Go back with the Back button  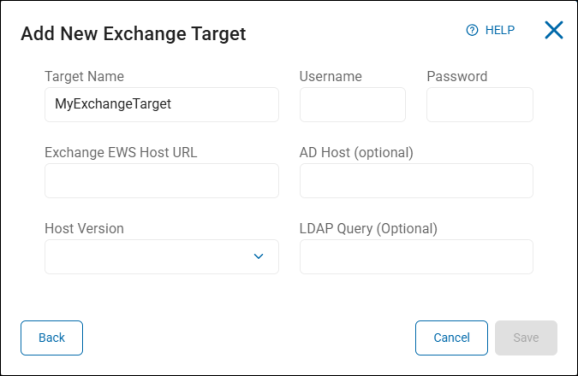coord(52,338)
